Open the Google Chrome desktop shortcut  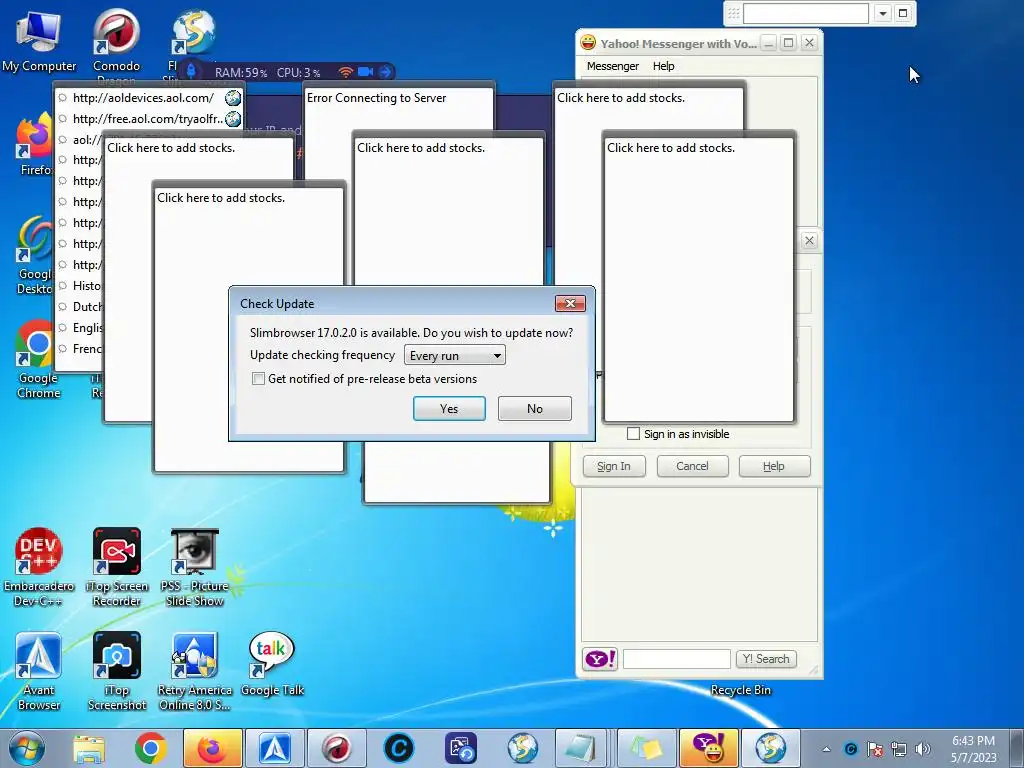[x=38, y=359]
